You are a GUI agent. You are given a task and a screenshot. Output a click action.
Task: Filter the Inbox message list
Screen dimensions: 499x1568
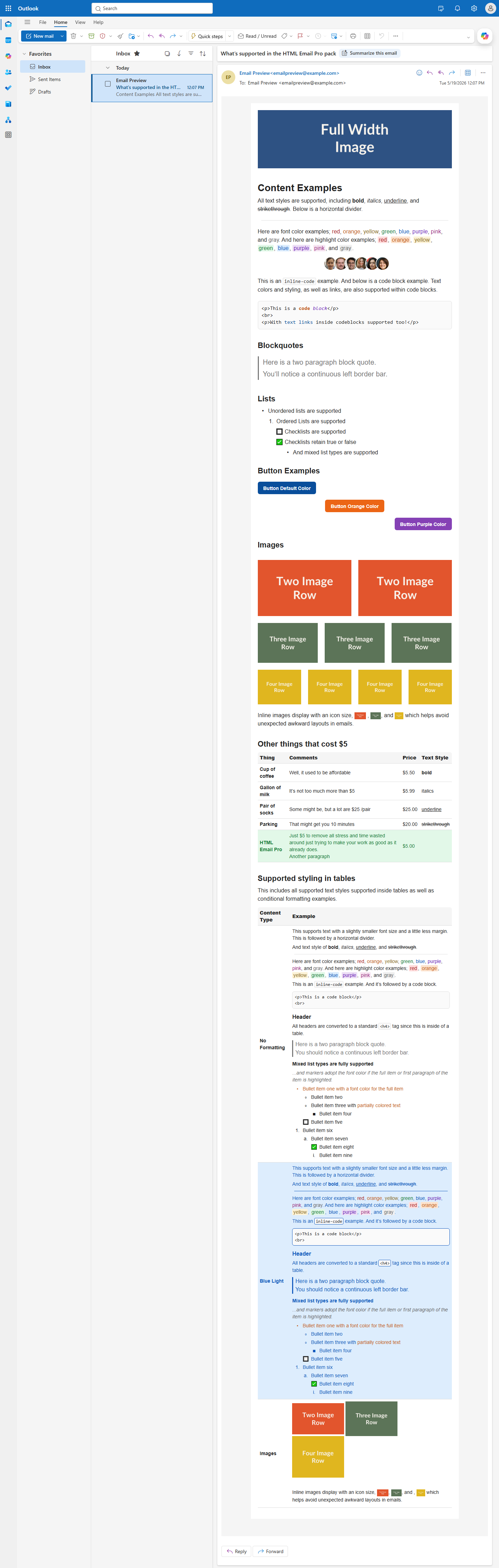coord(191,54)
